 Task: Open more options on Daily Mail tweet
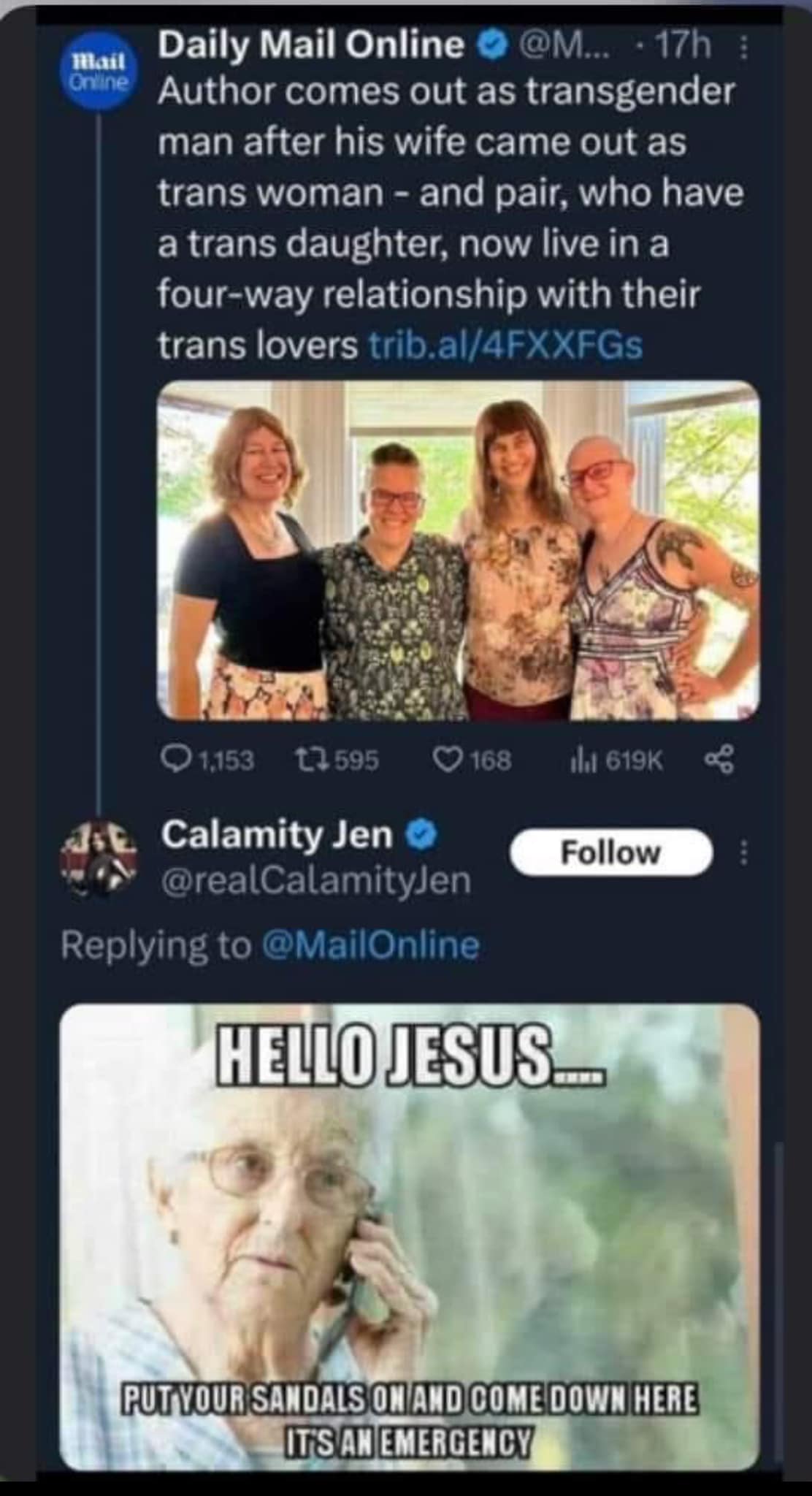(x=744, y=48)
